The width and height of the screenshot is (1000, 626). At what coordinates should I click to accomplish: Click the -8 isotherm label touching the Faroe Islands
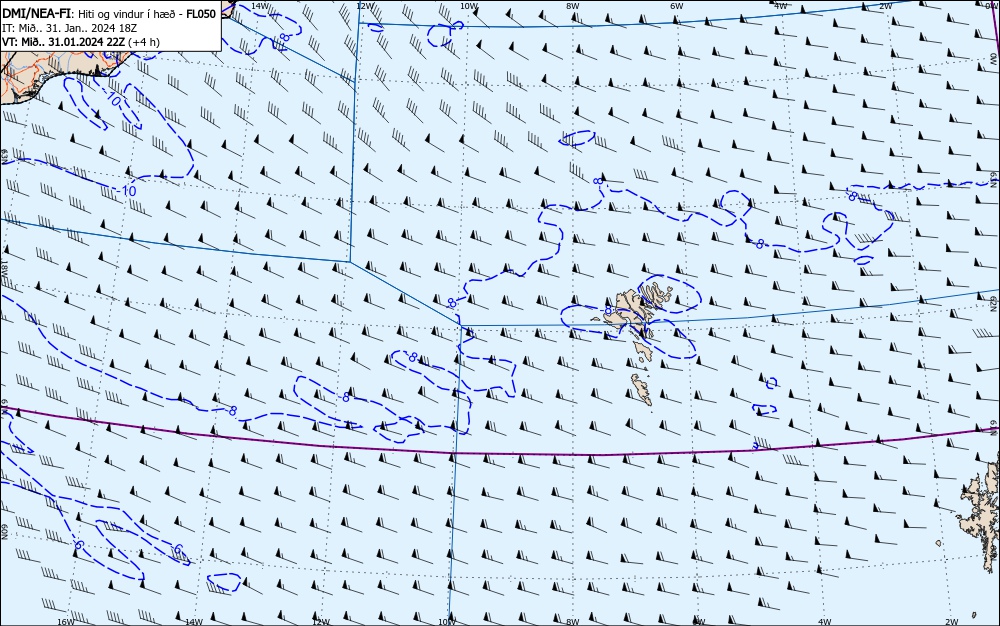[608, 310]
